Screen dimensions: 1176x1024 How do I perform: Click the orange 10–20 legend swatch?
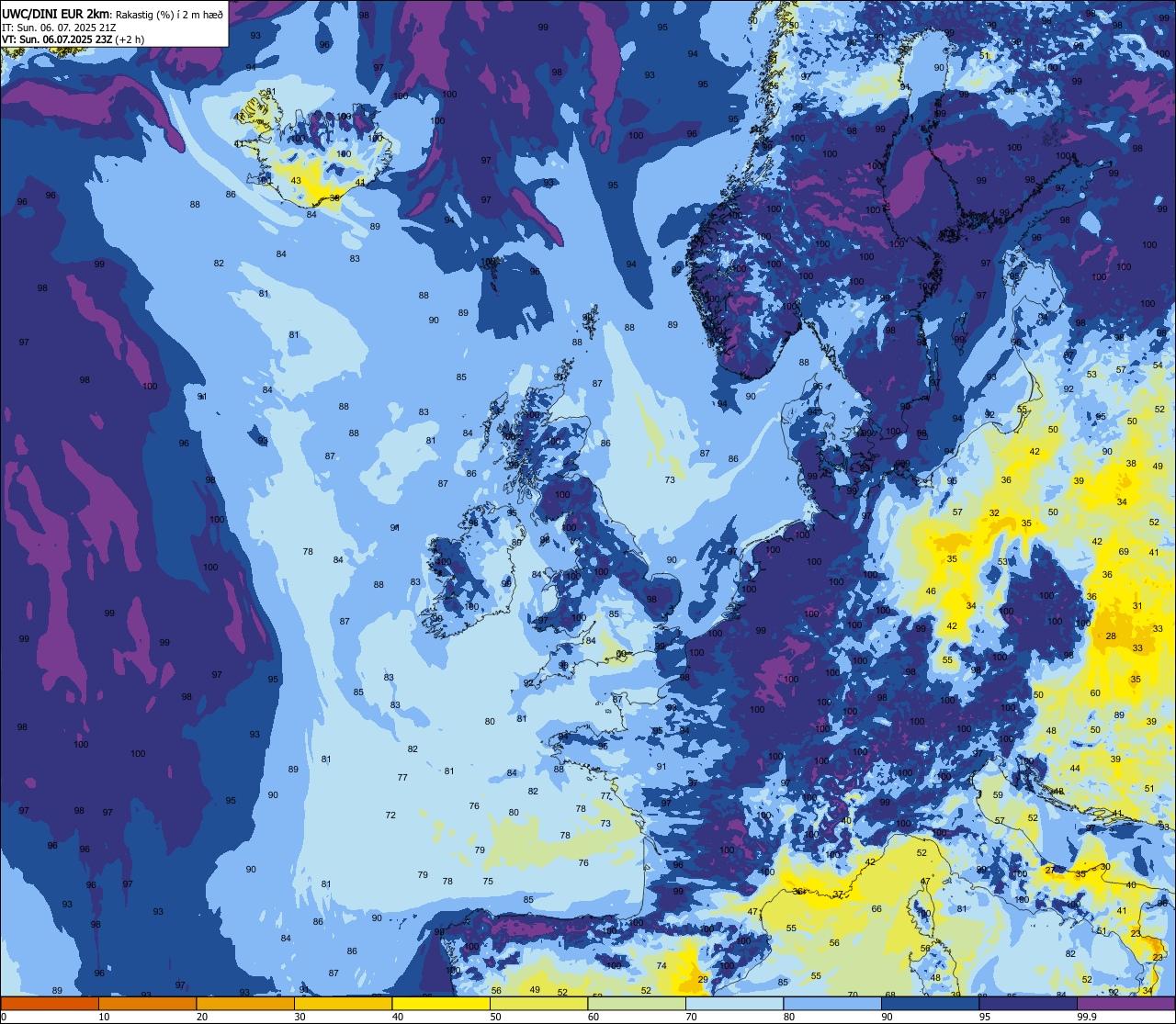(147, 1004)
